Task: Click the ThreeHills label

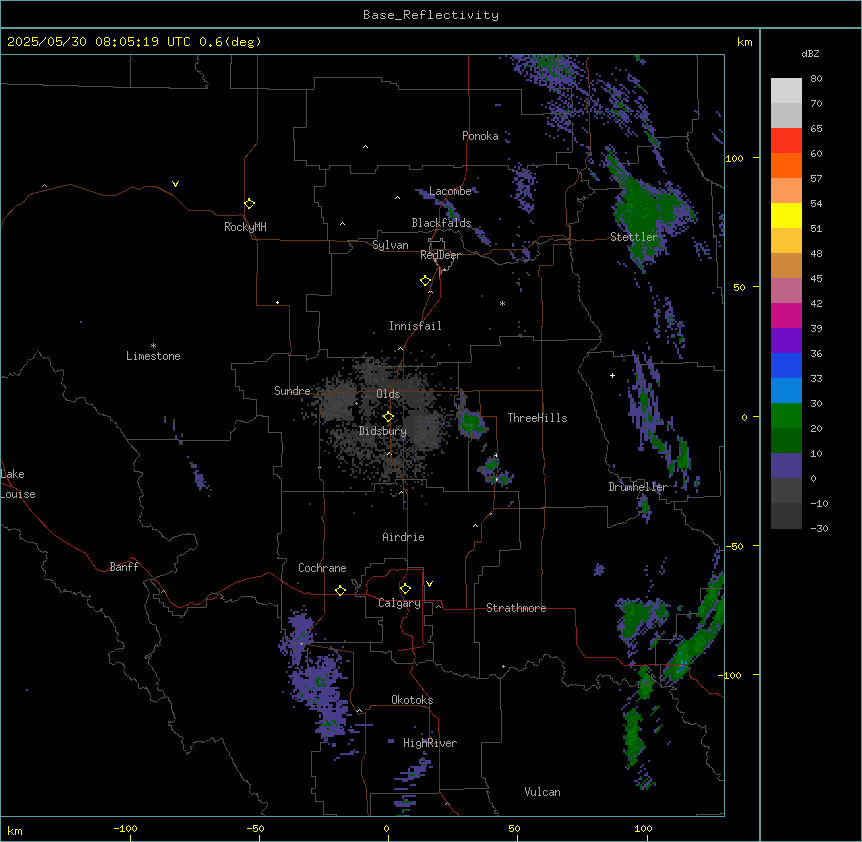Action: point(537,418)
